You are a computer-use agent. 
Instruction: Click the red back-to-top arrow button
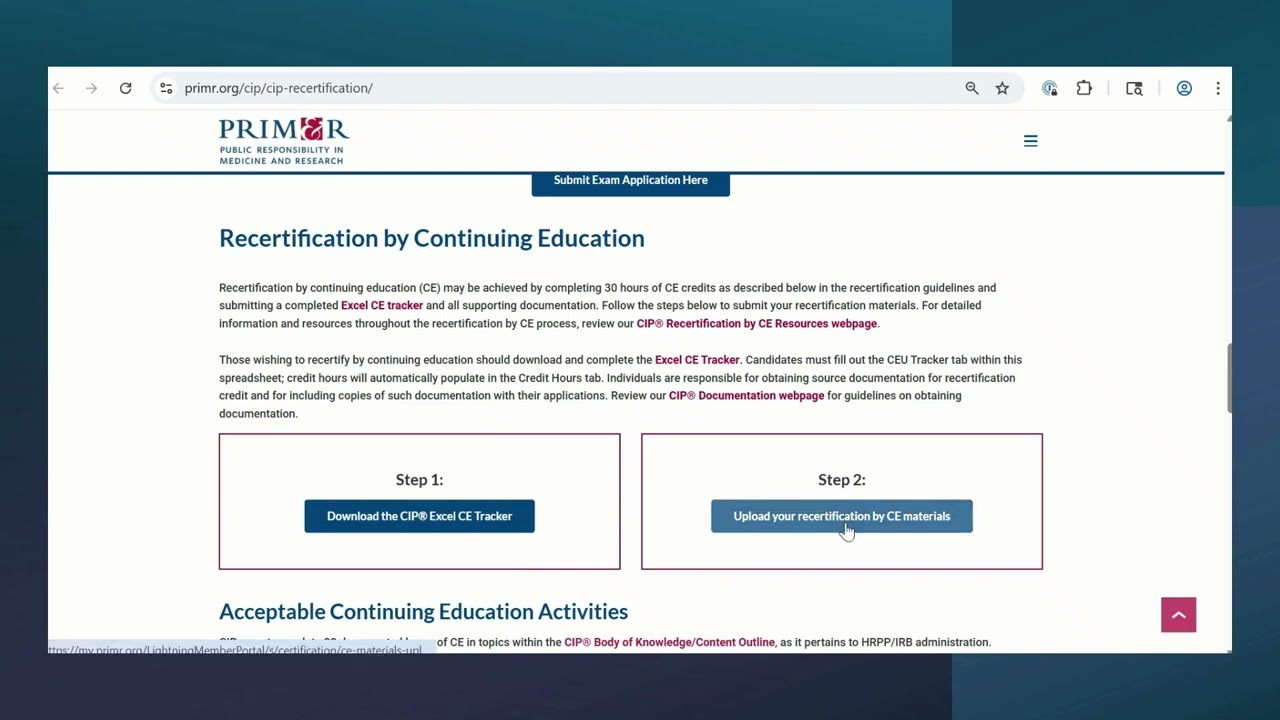pyautogui.click(x=1178, y=615)
